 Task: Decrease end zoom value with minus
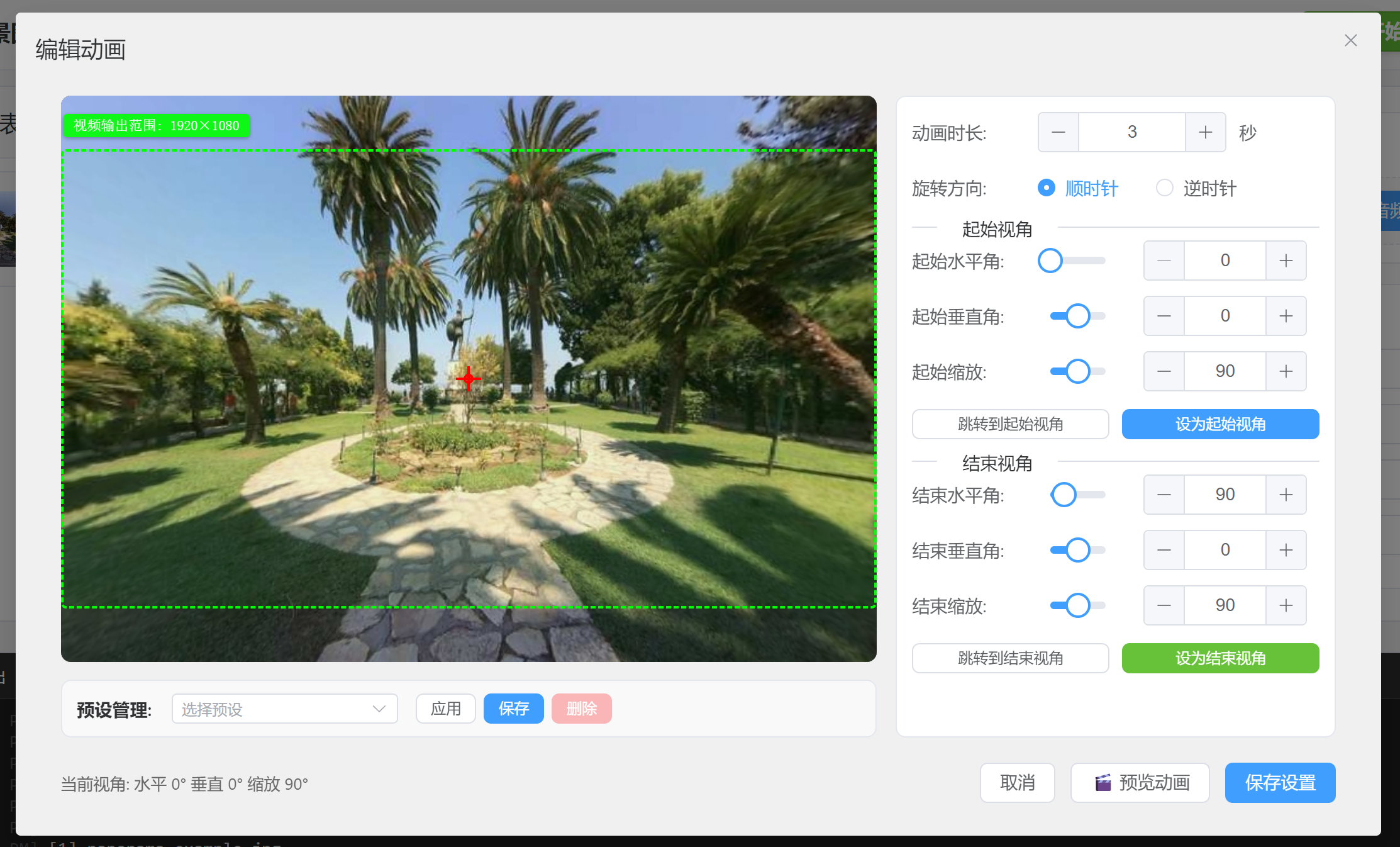coord(1164,605)
